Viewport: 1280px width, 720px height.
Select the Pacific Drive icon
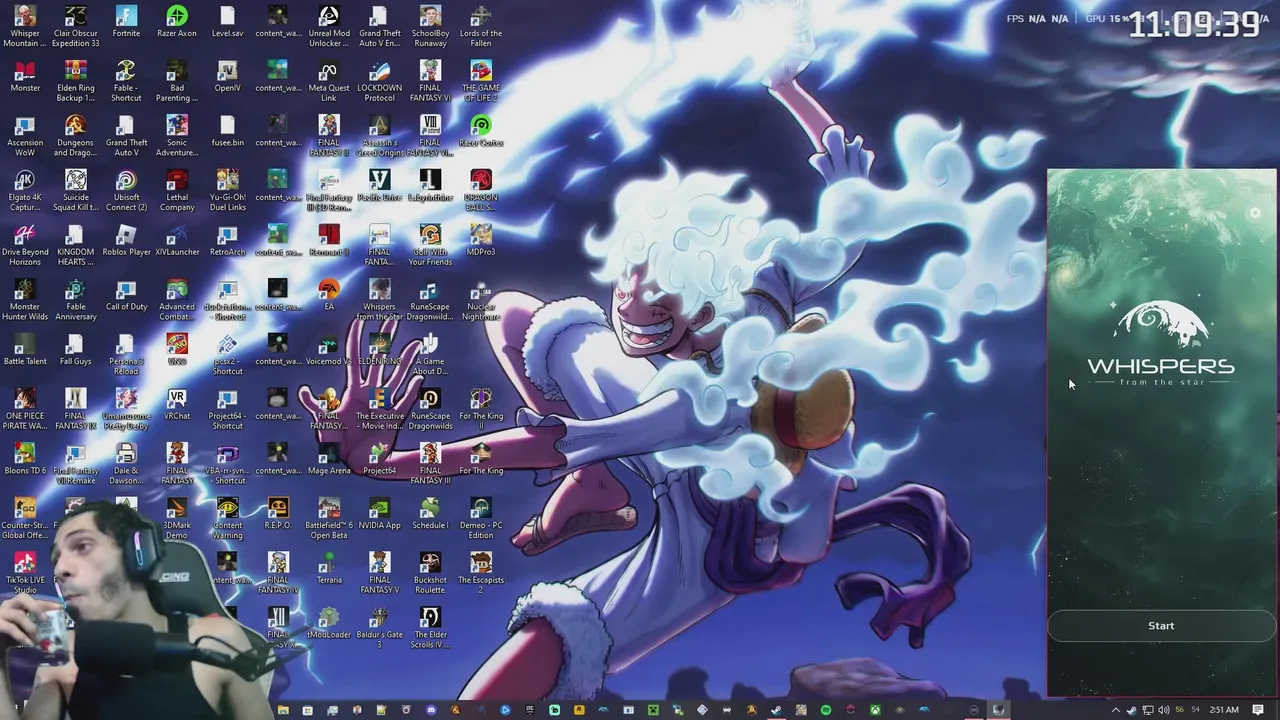(x=379, y=186)
